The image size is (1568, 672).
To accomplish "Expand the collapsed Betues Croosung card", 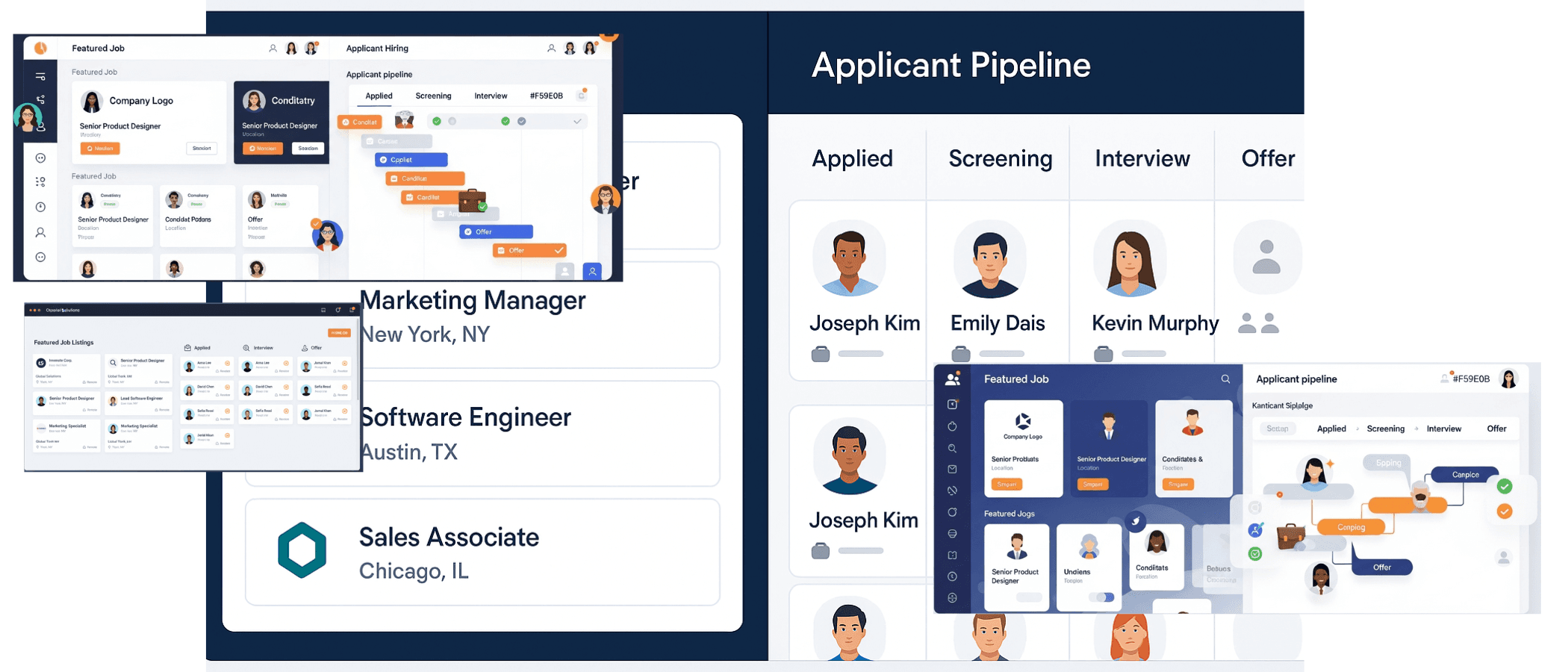I will (x=1219, y=573).
